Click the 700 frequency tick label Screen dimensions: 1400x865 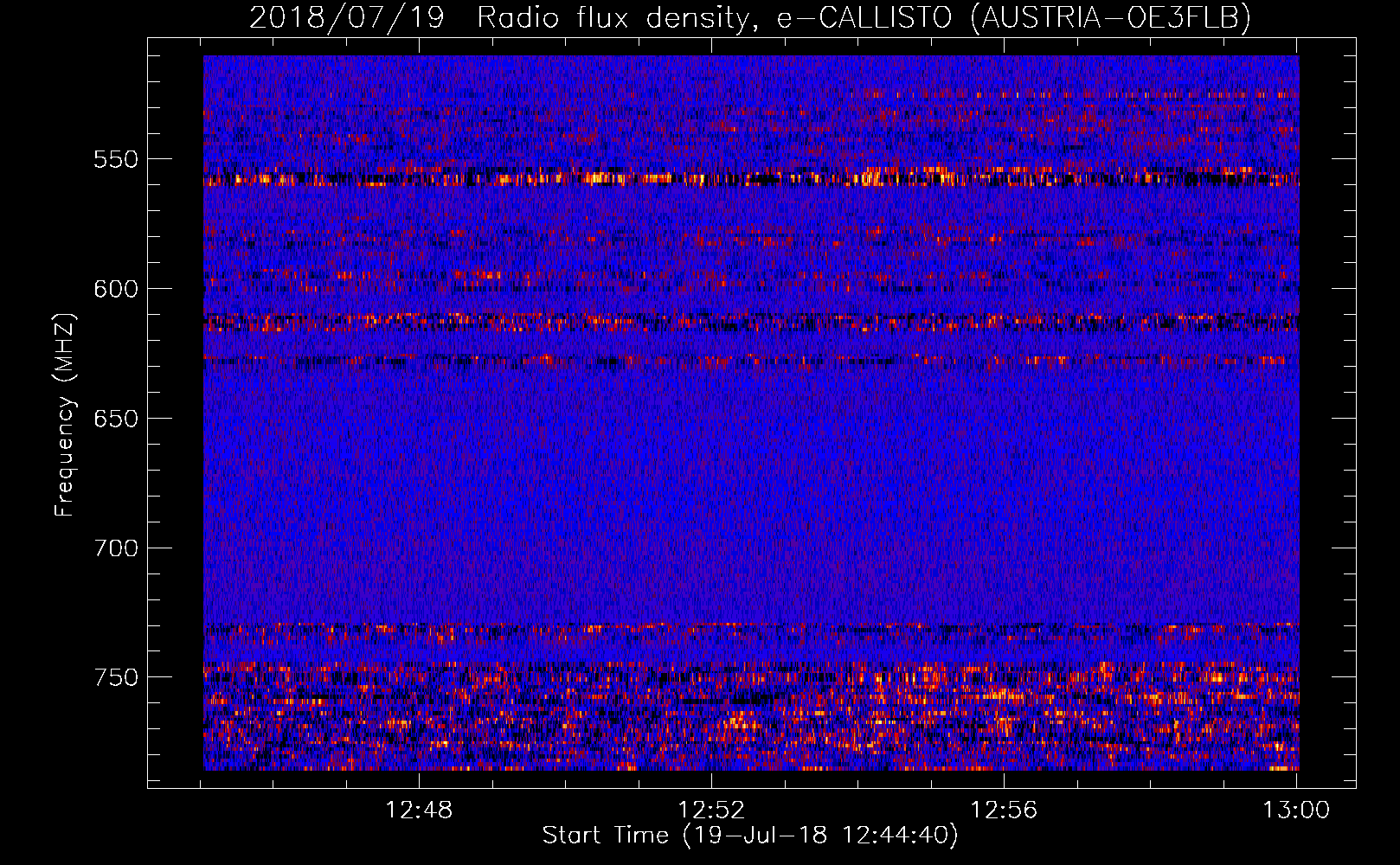tap(116, 548)
